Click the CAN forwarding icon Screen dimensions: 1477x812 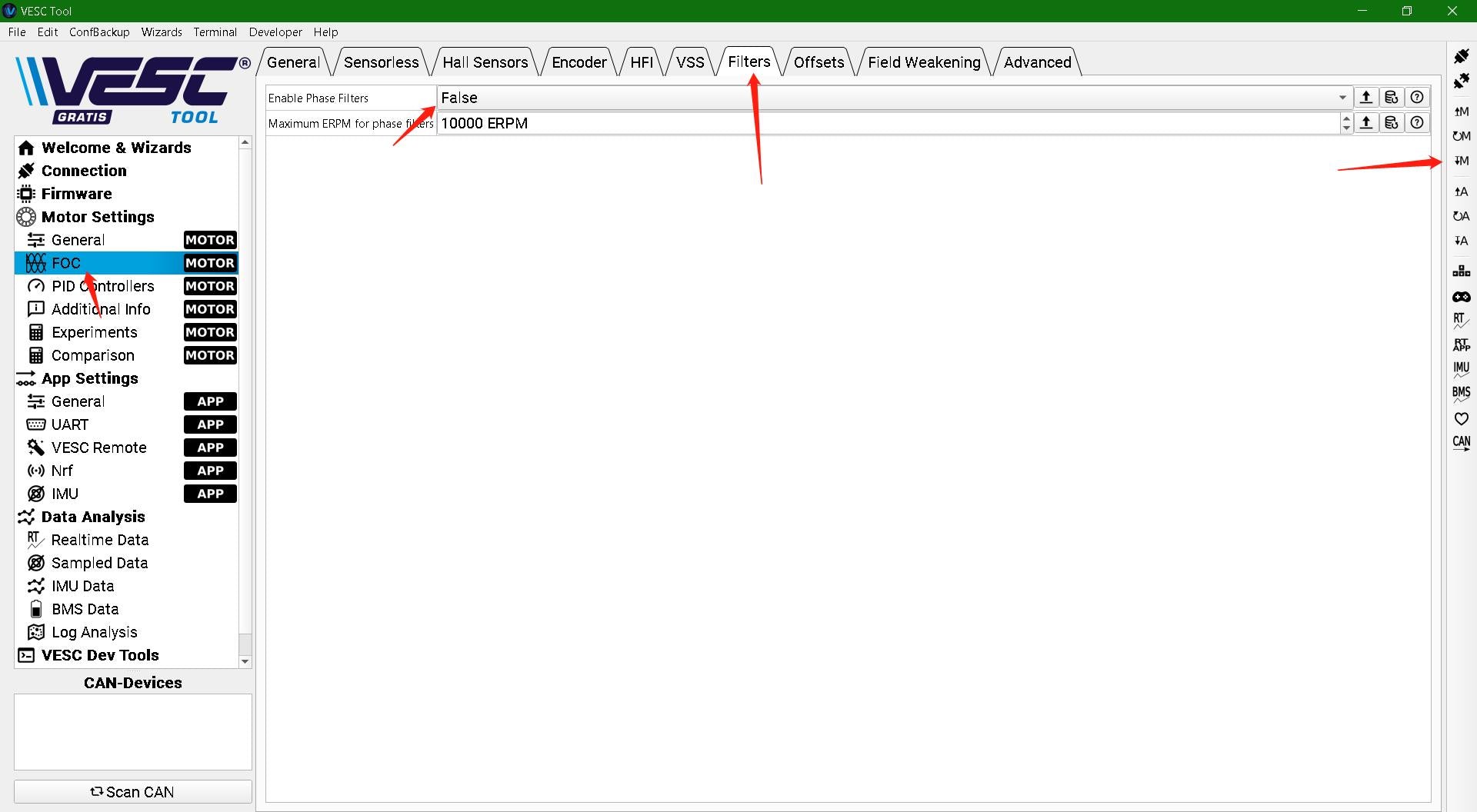(1461, 443)
